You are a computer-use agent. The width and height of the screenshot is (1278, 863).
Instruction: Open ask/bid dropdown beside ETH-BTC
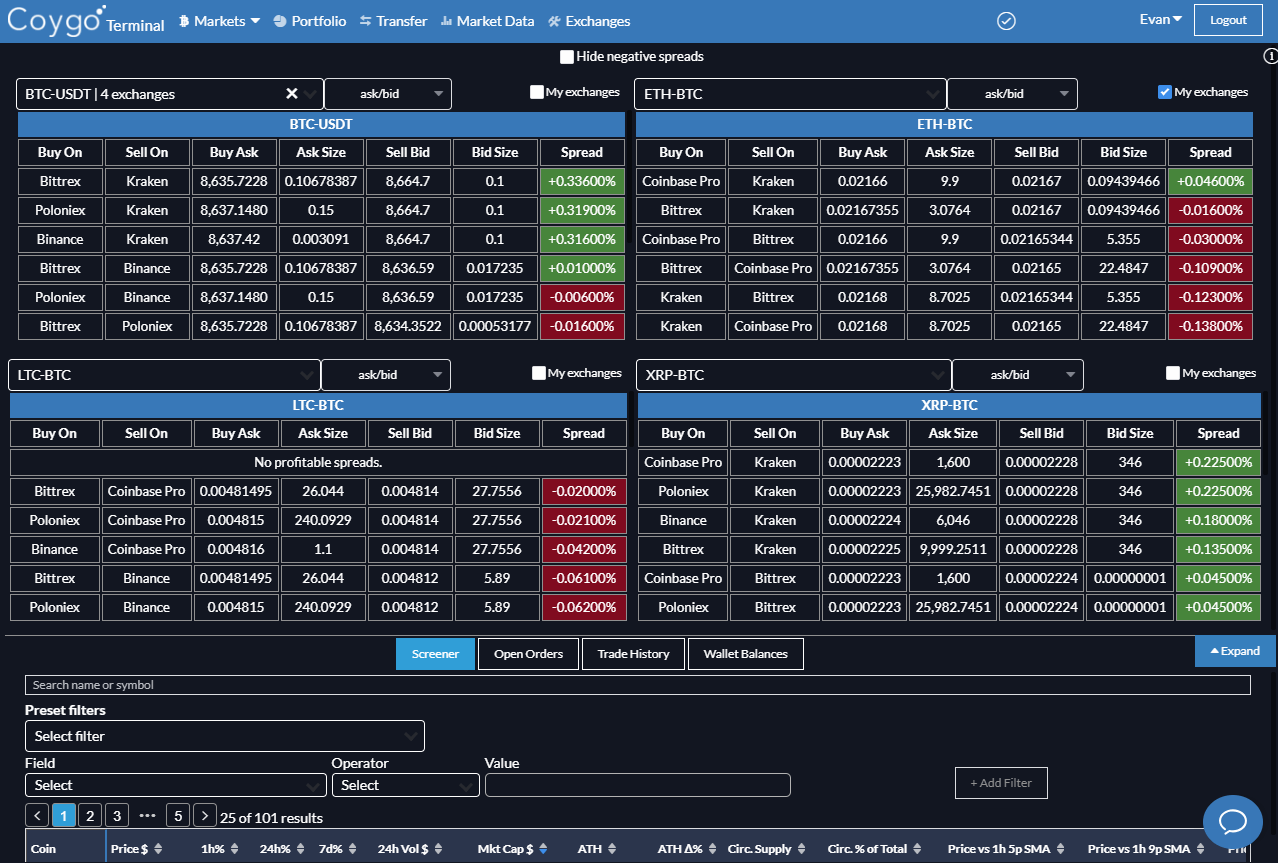click(x=1012, y=94)
